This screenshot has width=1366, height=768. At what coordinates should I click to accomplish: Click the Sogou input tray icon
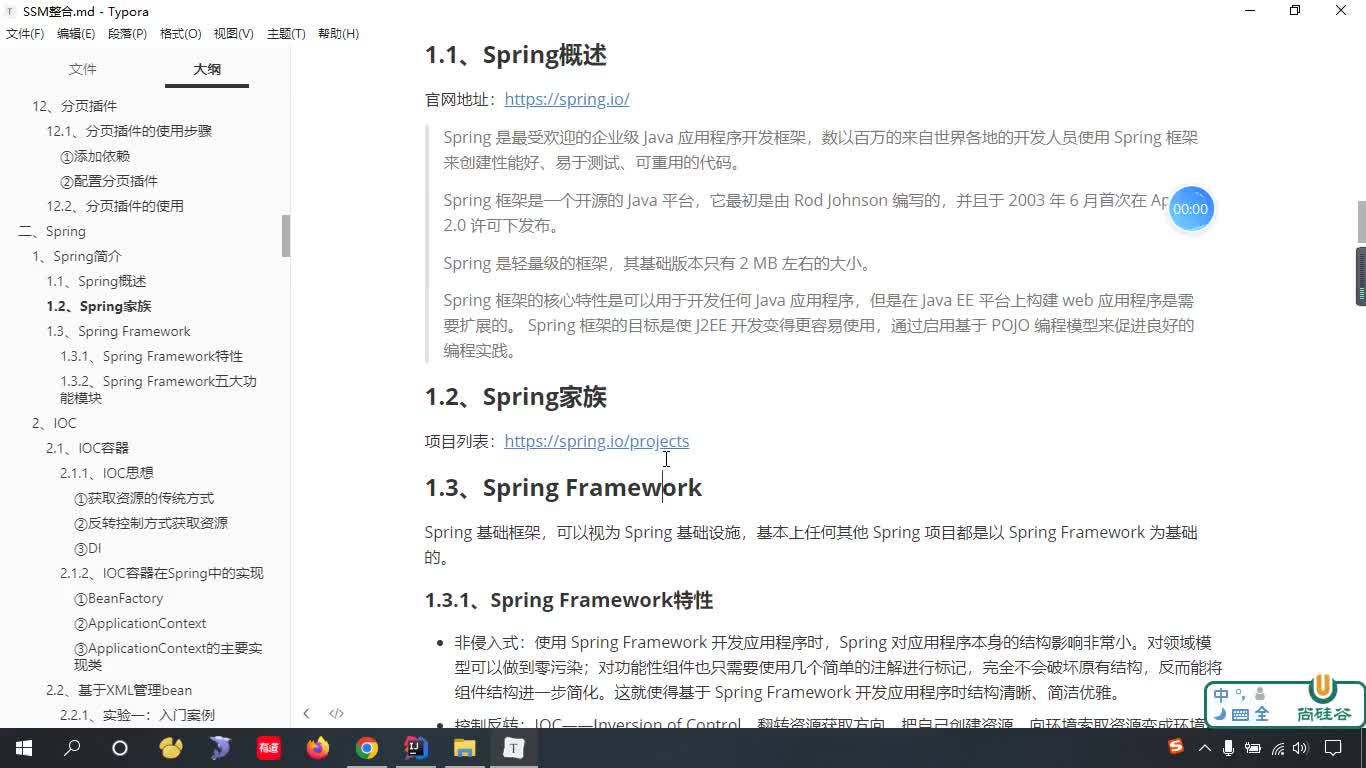coord(1176,748)
